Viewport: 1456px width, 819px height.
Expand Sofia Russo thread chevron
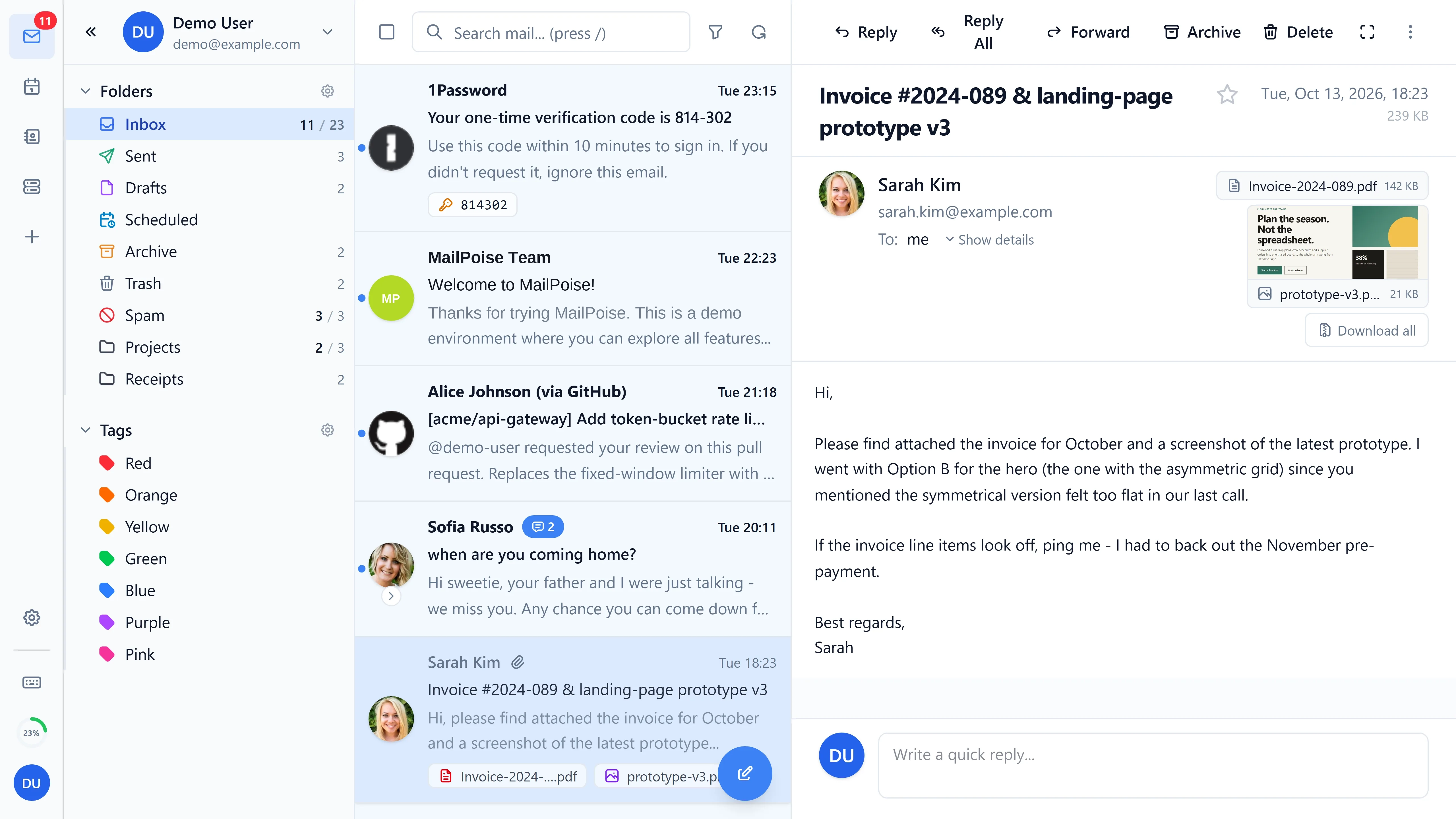coord(391,596)
